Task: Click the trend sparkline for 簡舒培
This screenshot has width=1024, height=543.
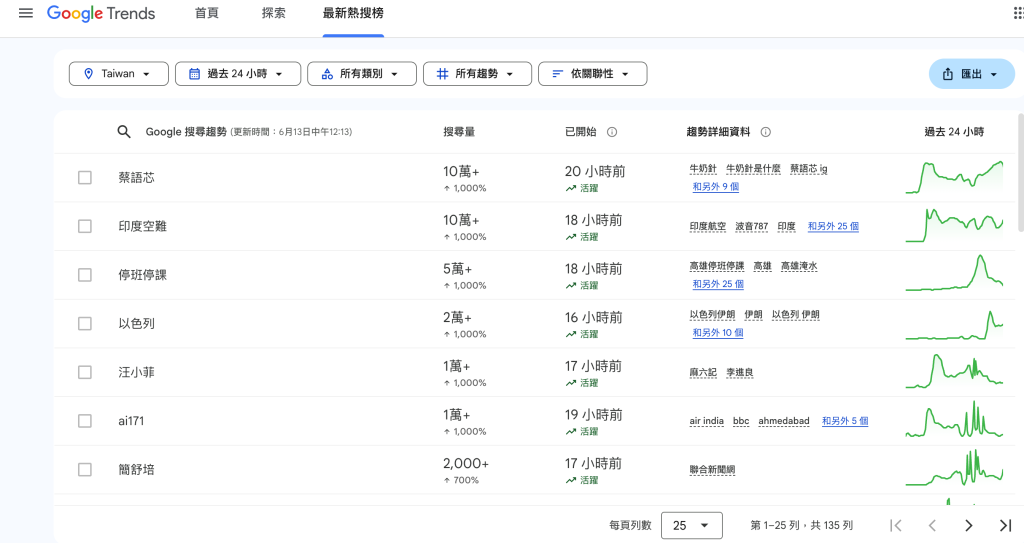Action: 954,469
